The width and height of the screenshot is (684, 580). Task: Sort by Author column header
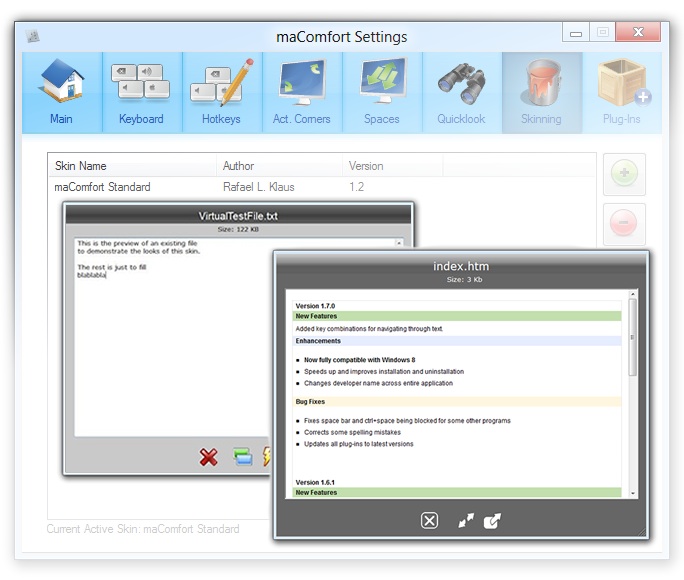pos(279,166)
